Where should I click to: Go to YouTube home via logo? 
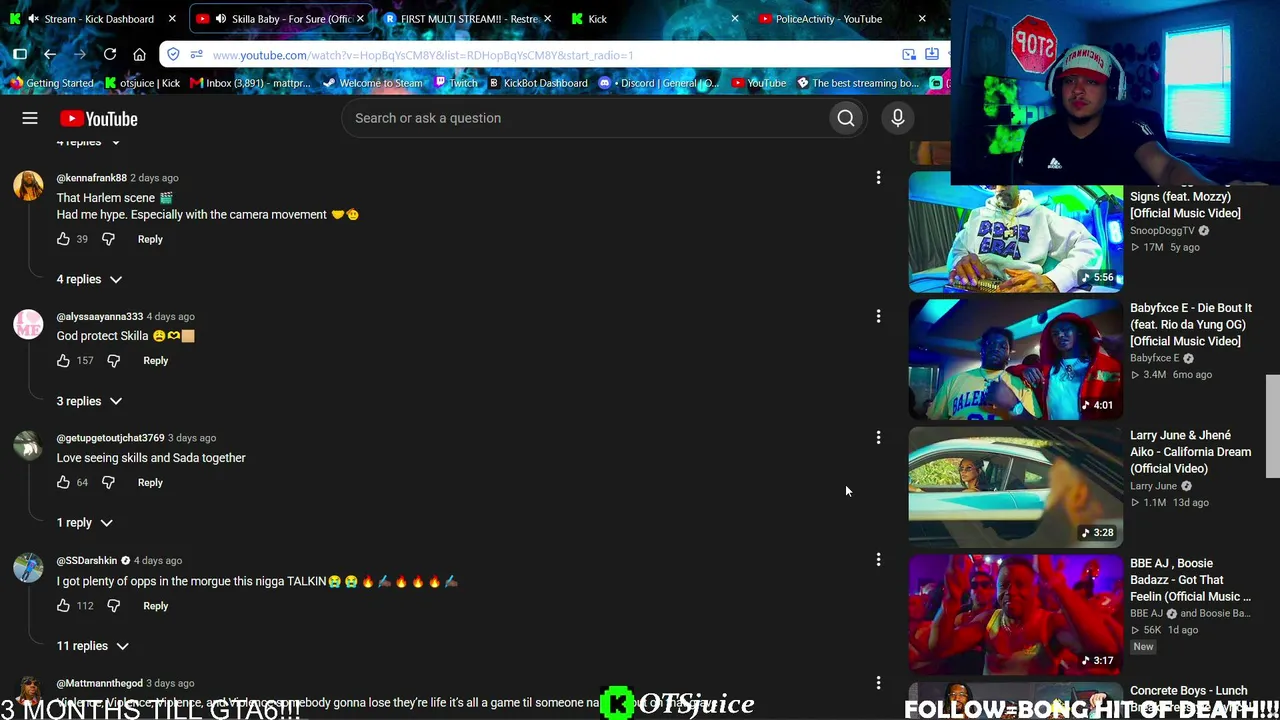coord(98,119)
